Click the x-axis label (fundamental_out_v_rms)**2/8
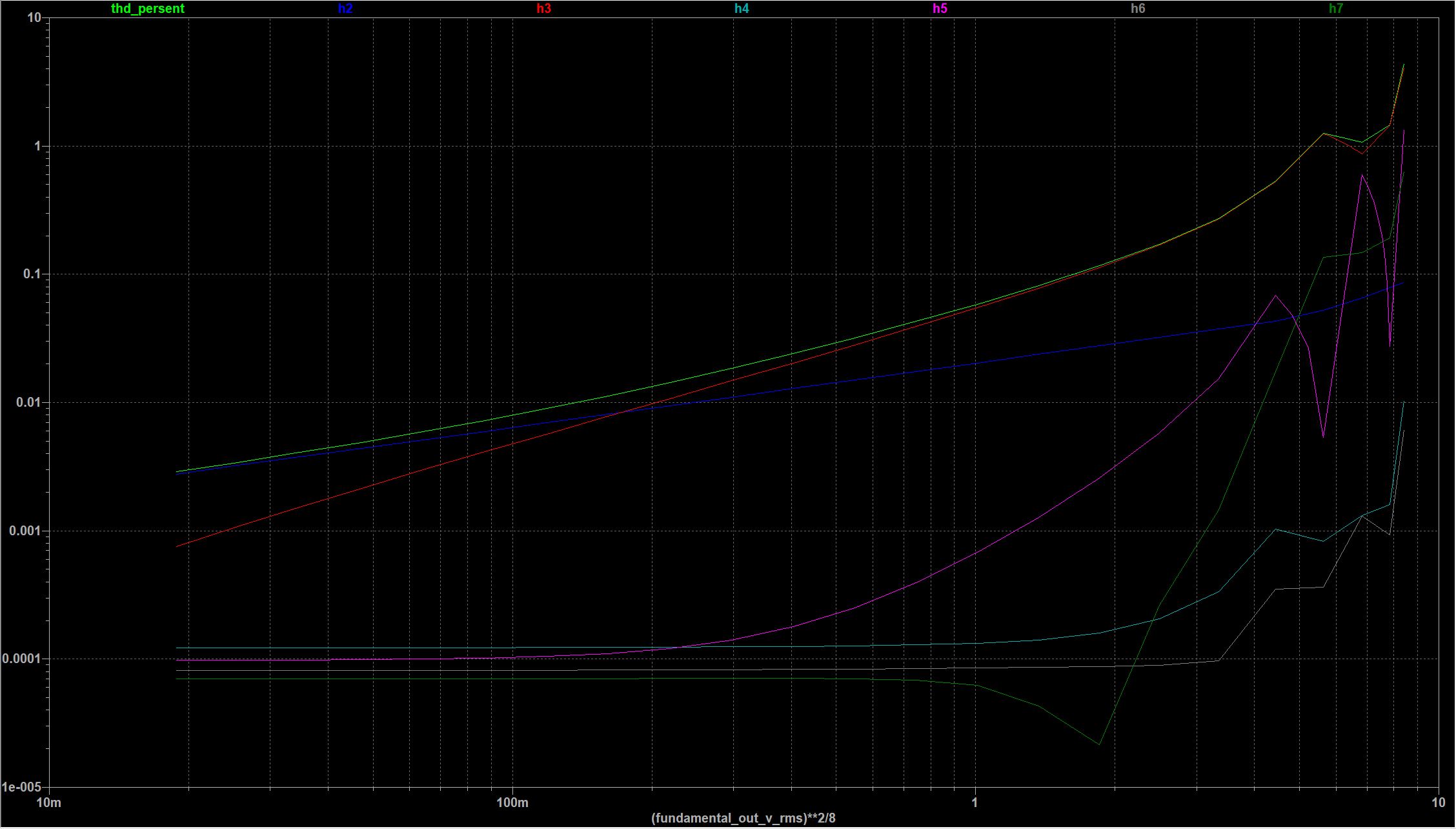This screenshot has width=1456, height=829. pyautogui.click(x=743, y=818)
